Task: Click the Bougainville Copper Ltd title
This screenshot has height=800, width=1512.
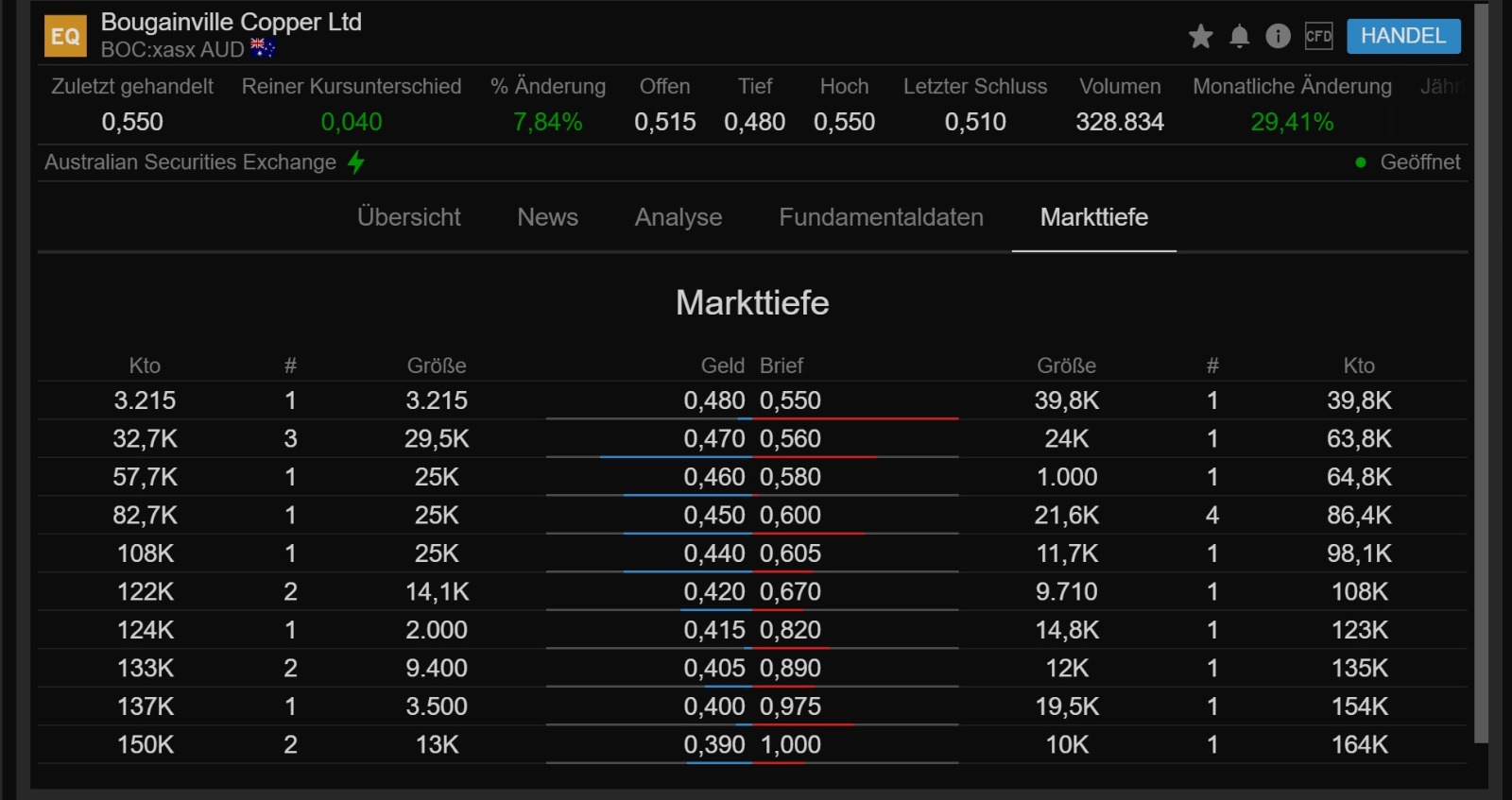Action: tap(232, 22)
